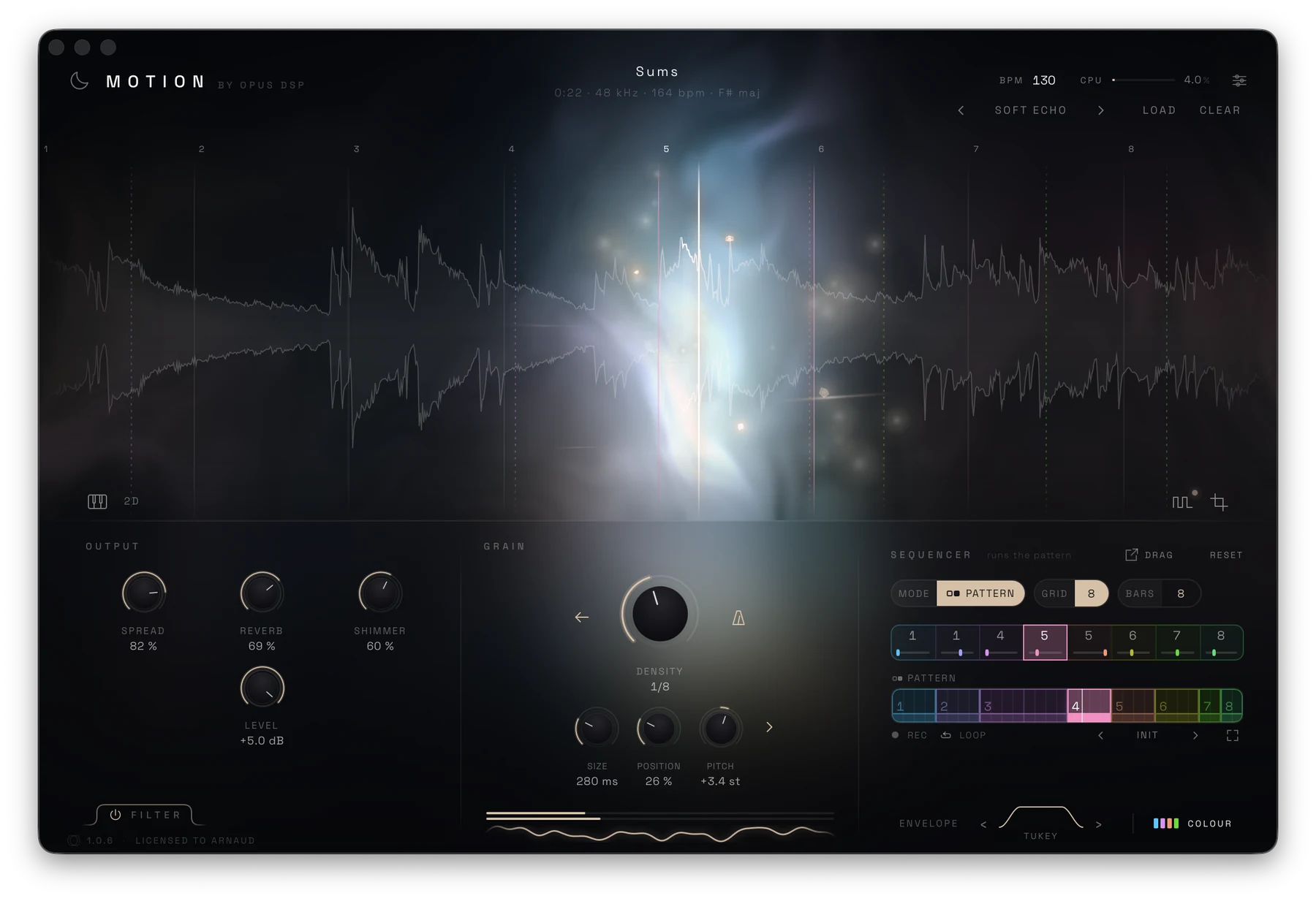Click the LOOP icon in sequencer
1316x901 pixels.
[x=946, y=735]
